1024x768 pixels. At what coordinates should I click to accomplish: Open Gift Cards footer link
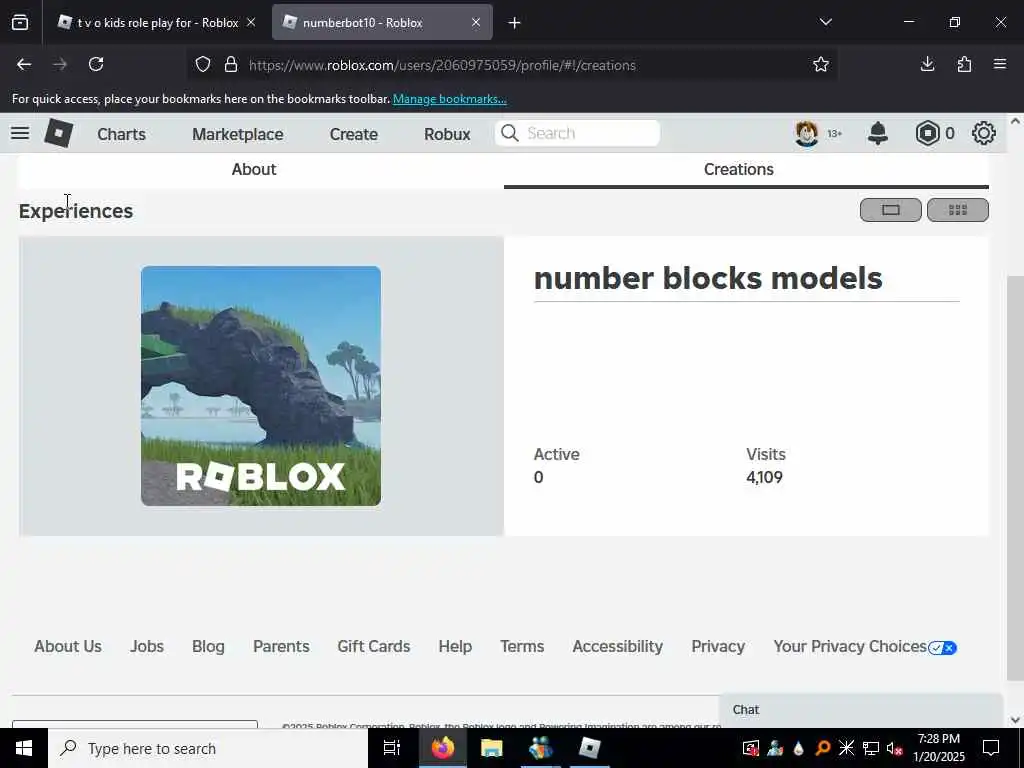pos(374,646)
